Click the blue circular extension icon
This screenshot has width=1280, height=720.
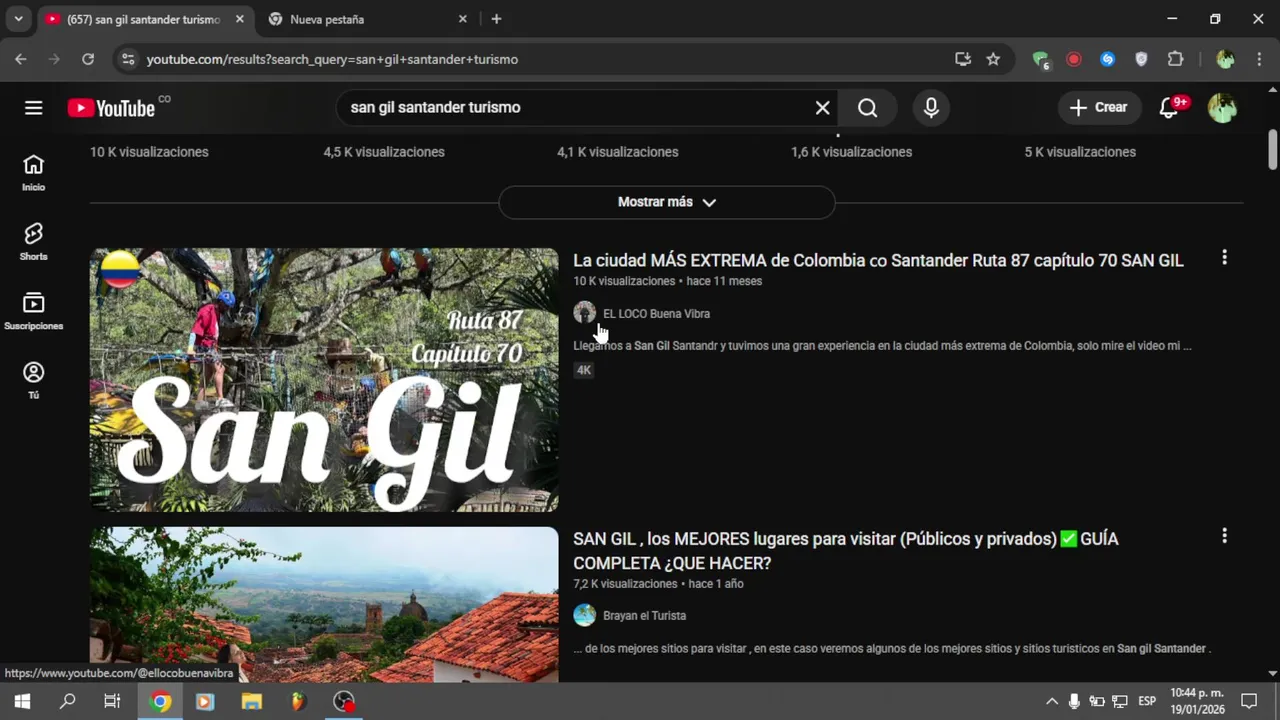(x=1107, y=59)
